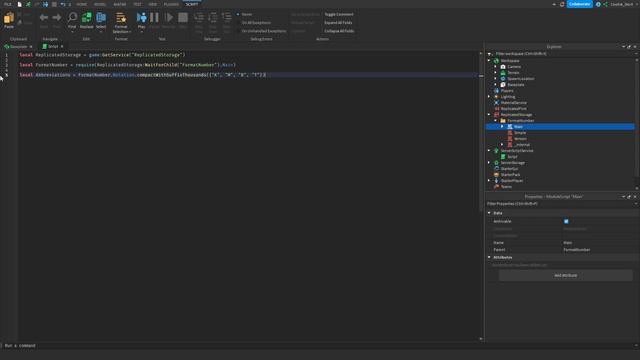The image size is (640, 360).
Task: Go back with the navigate Back arrow
Action: point(44,18)
